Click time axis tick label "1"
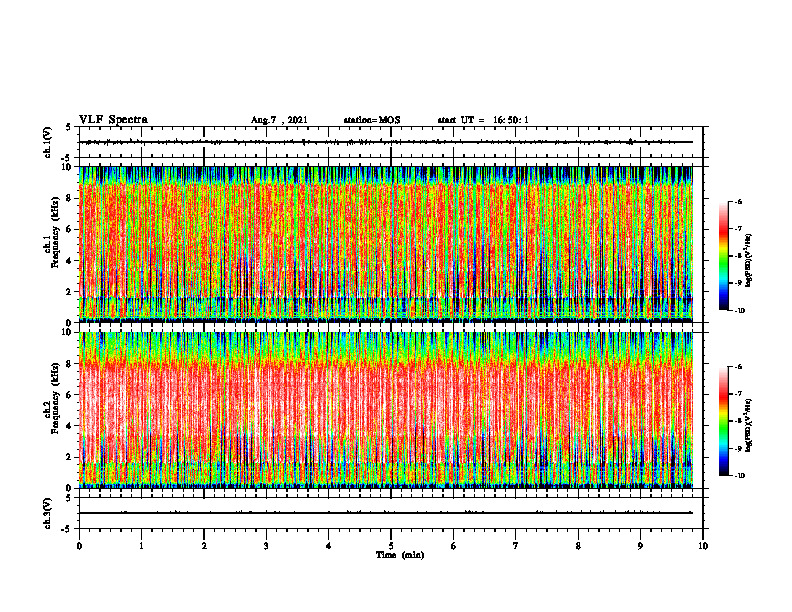The width and height of the screenshot is (792, 612). click(141, 546)
